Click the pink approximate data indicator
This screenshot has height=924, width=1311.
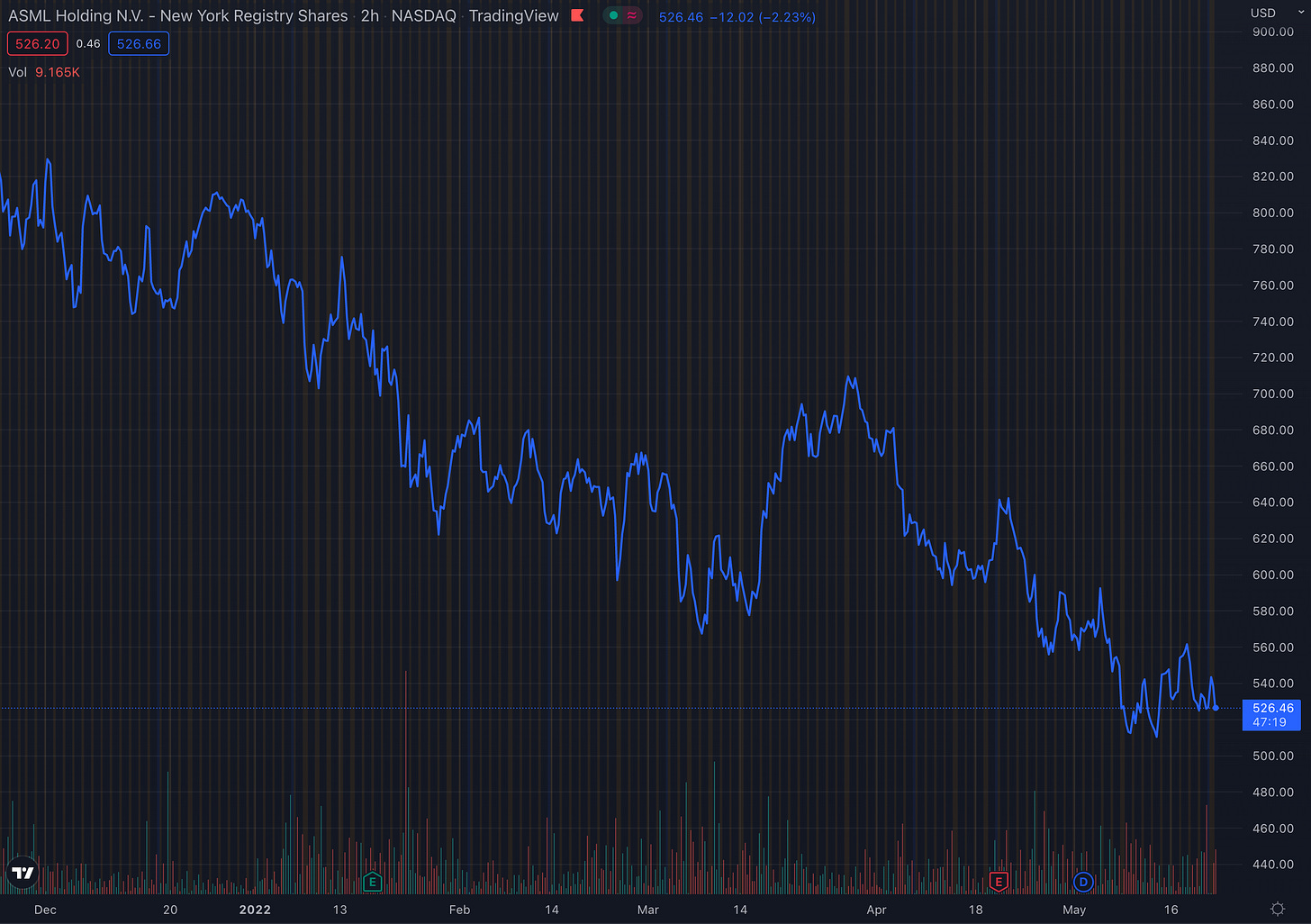point(632,15)
